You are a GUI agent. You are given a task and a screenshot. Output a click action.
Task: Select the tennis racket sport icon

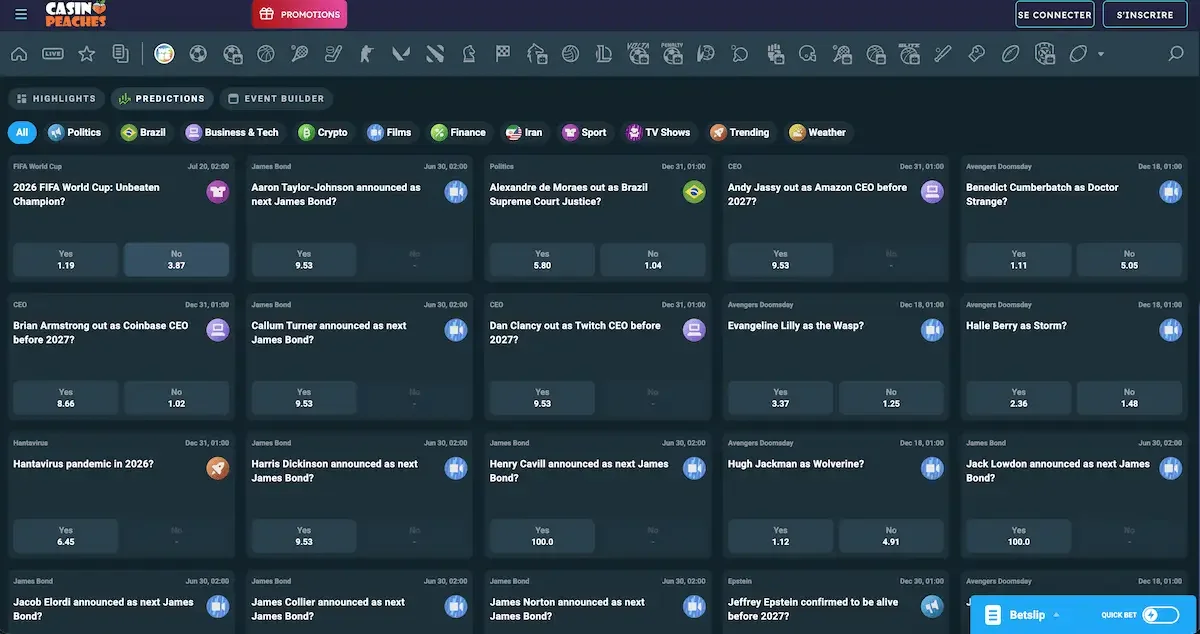click(300, 54)
